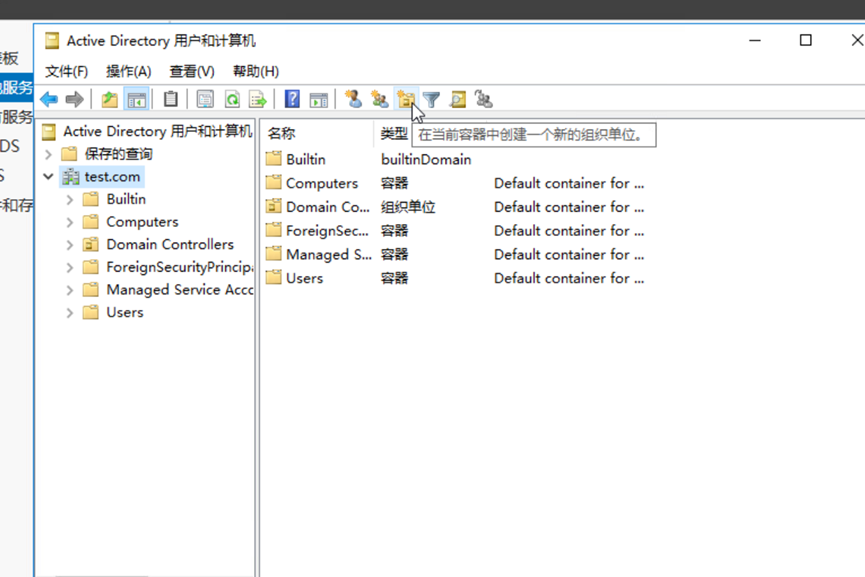Open properties from the toolbar

[x=205, y=99]
